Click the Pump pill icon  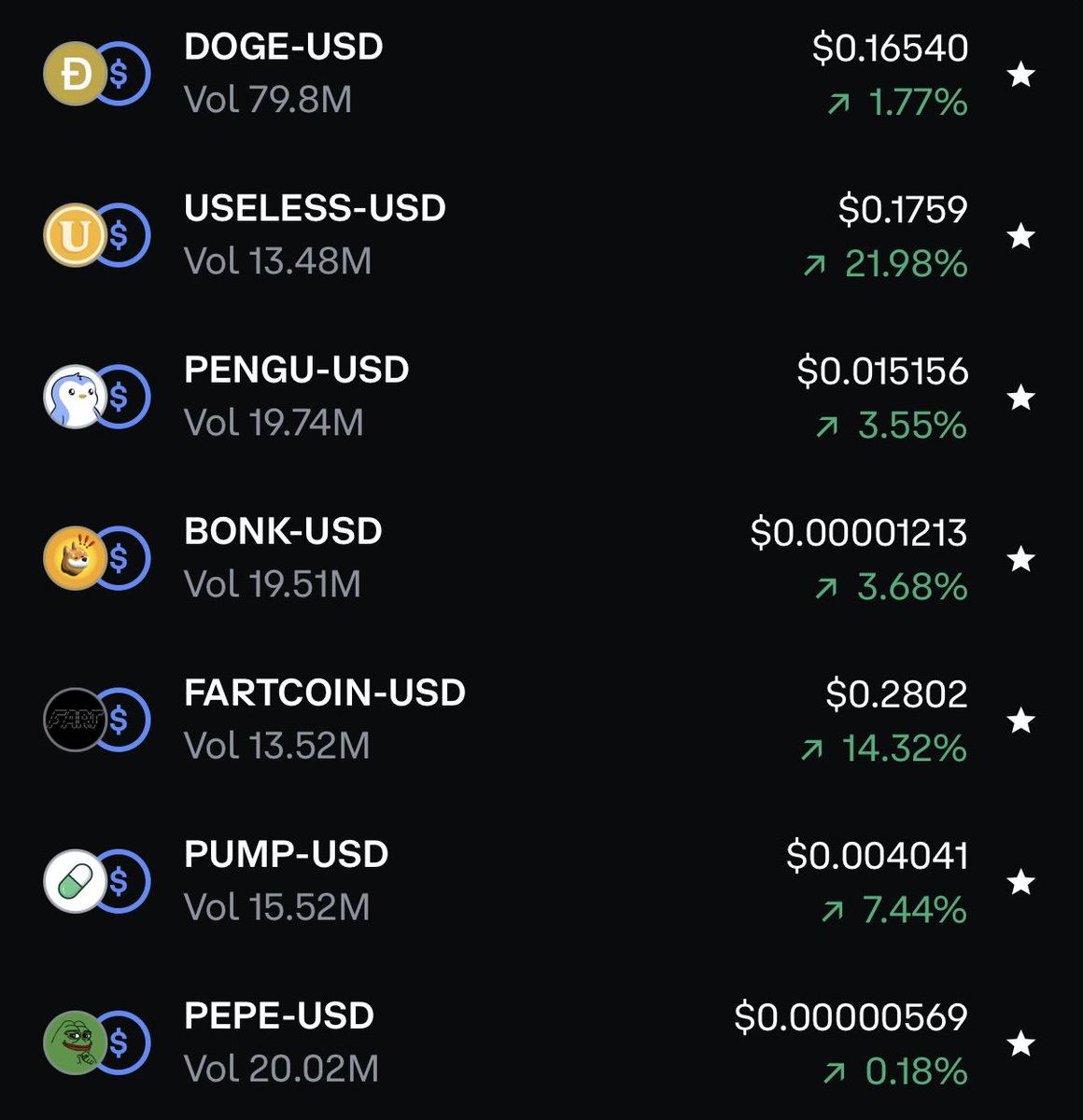[x=75, y=881]
